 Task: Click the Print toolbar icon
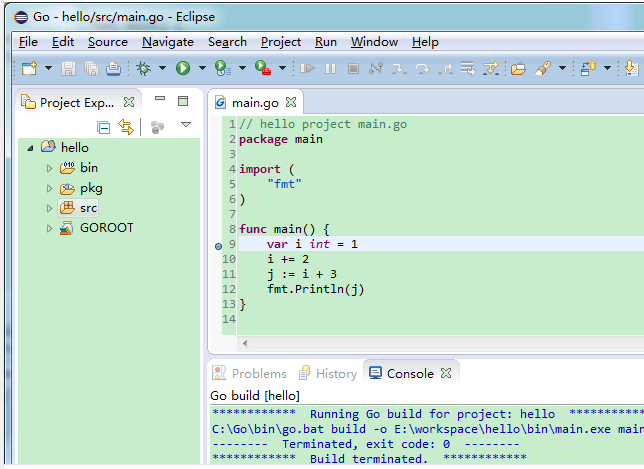[113, 68]
